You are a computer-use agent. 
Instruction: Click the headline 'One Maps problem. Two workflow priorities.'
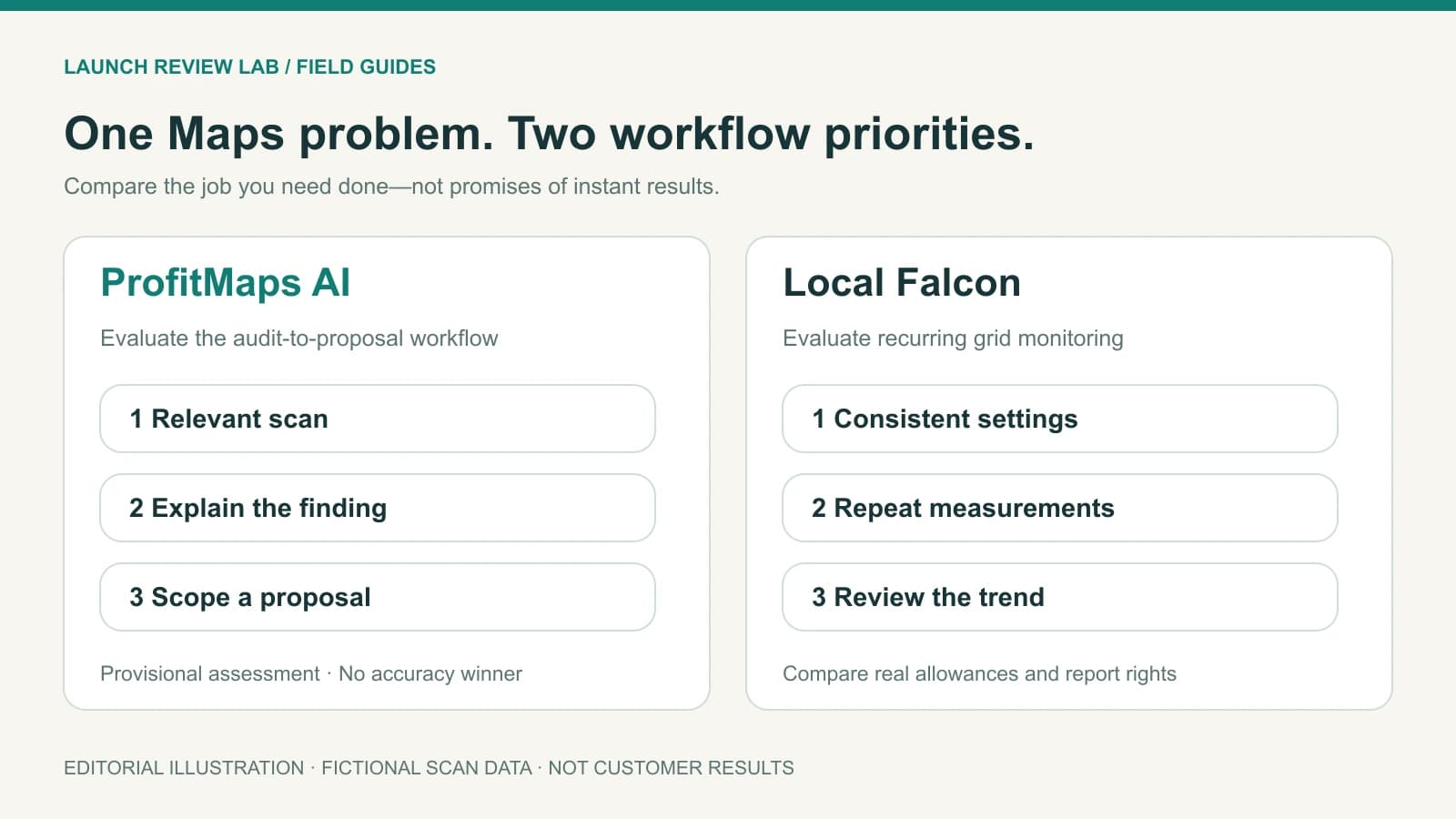coord(549,134)
